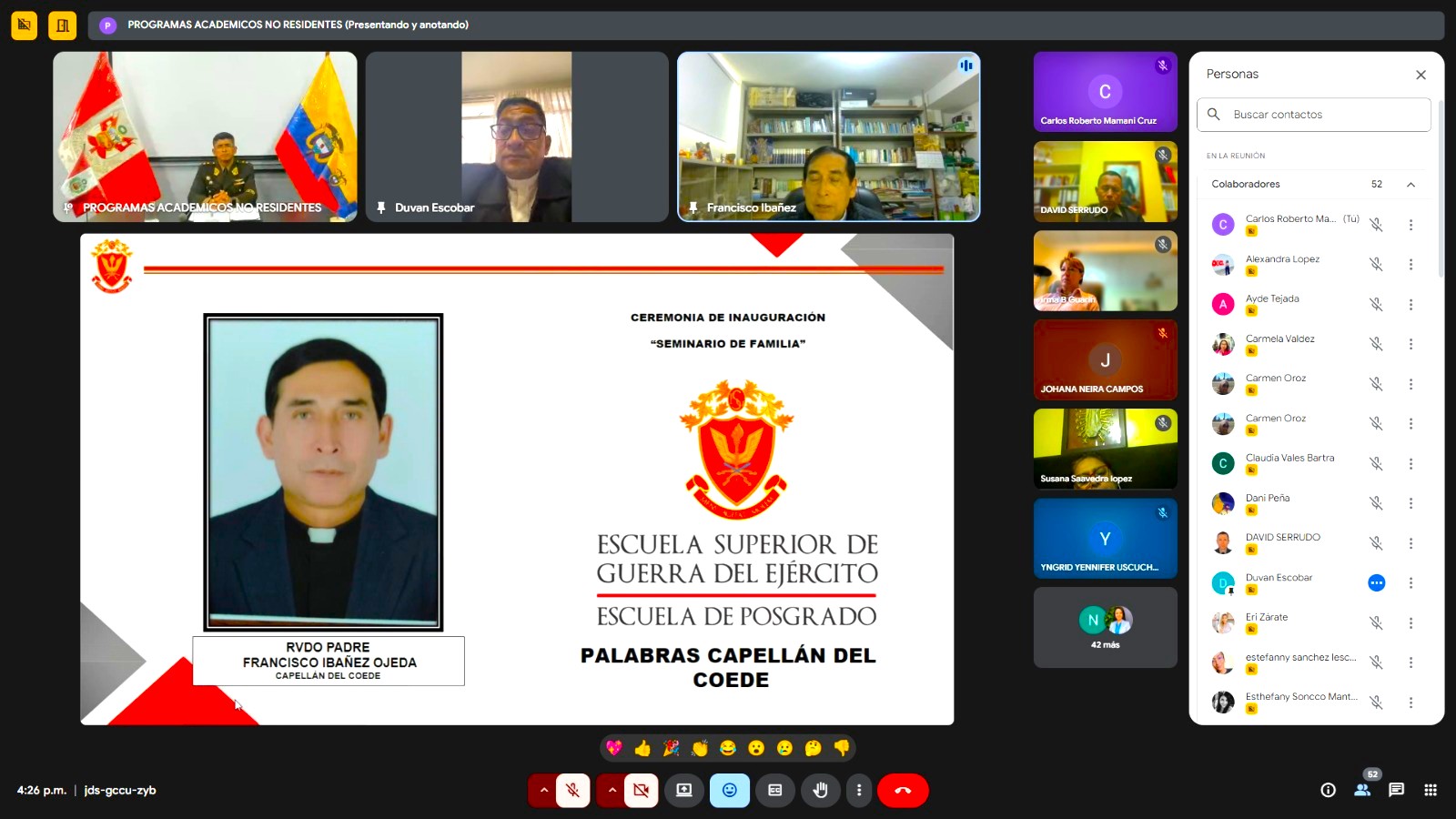This screenshot has height=819, width=1456.
Task: Select PROGRAMAS ACADEMICOS NO RESIDENTES video tile
Action: (205, 136)
